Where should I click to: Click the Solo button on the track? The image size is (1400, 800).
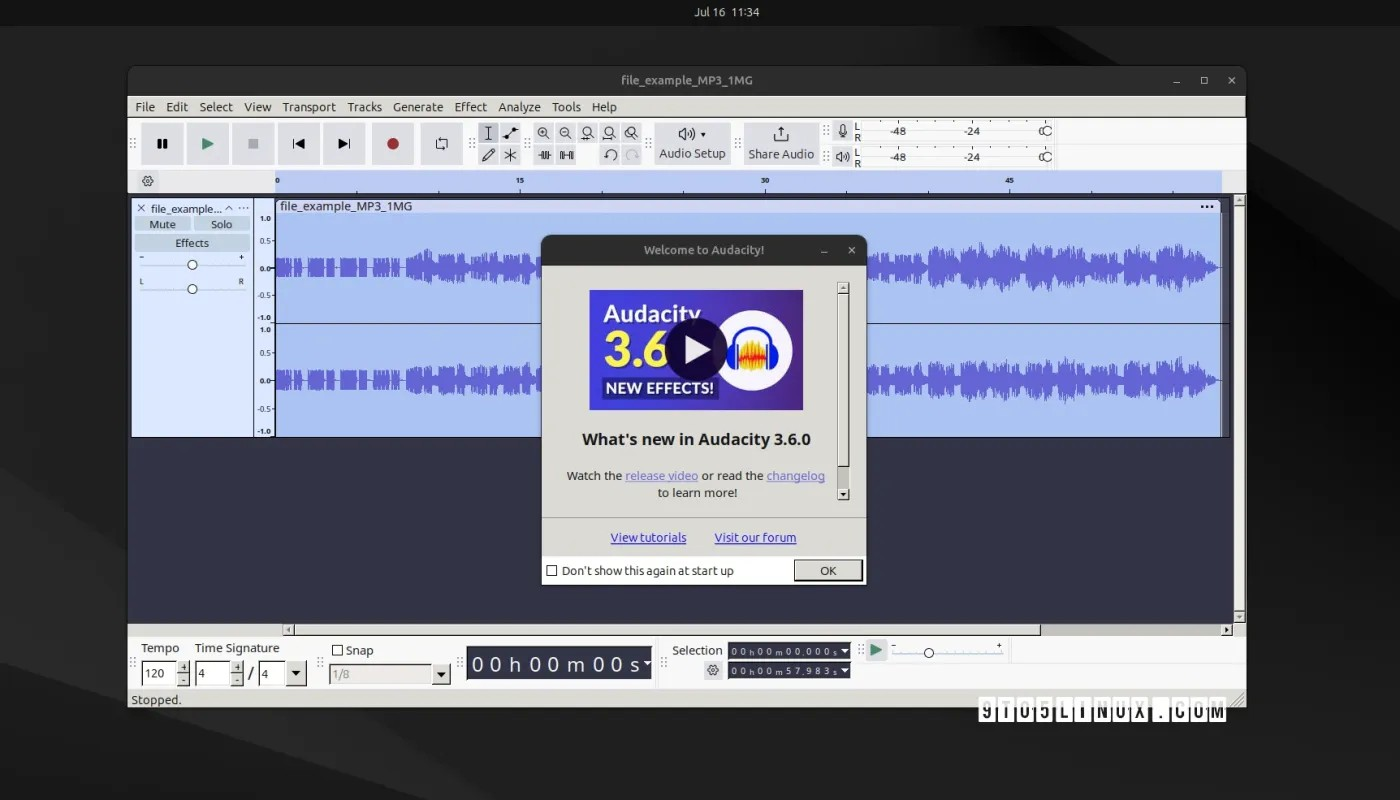pos(221,224)
